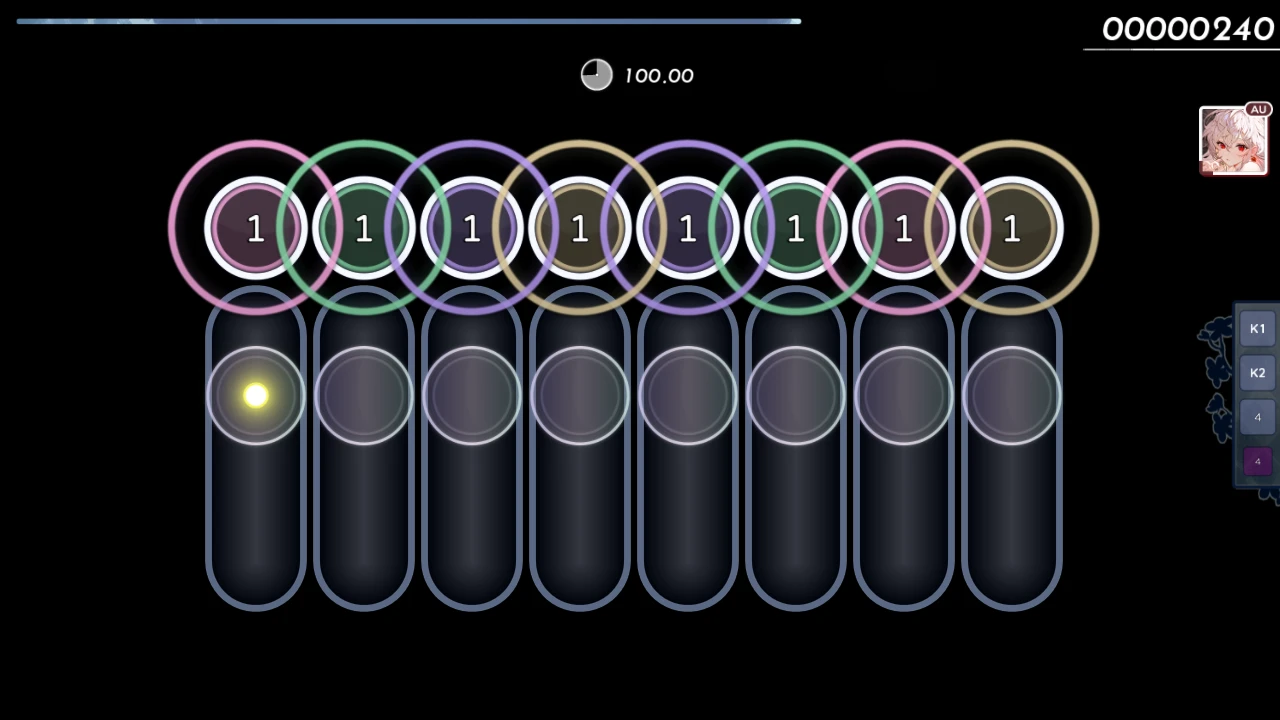This screenshot has height=720, width=1280.
Task: Tap the purple hit circle fifth from left
Action: [687, 229]
